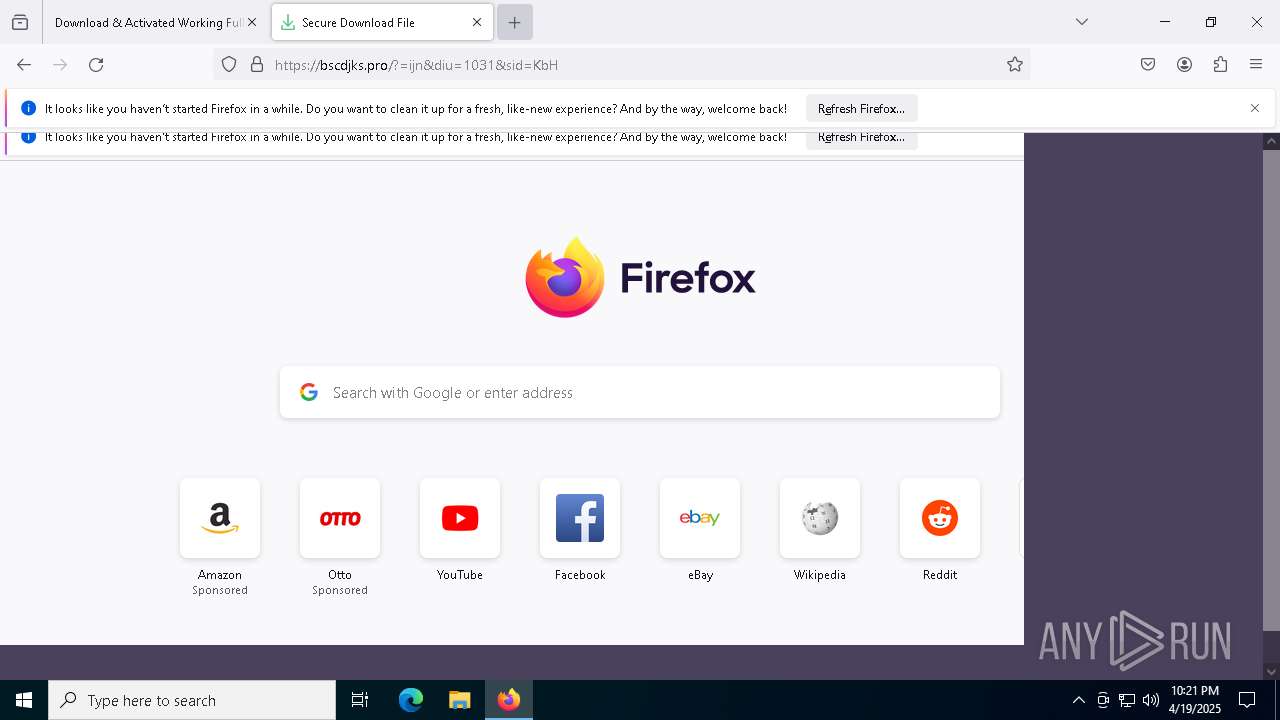Go back with the back arrow
This screenshot has height=720, width=1280.
click(24, 65)
